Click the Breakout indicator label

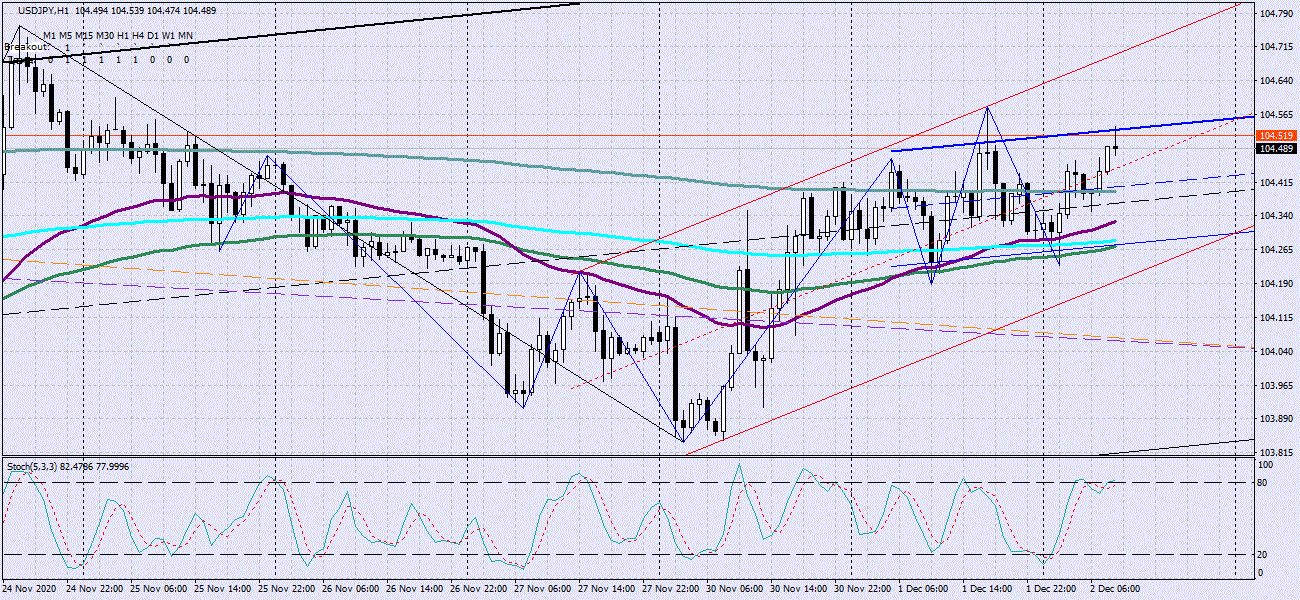(26, 47)
